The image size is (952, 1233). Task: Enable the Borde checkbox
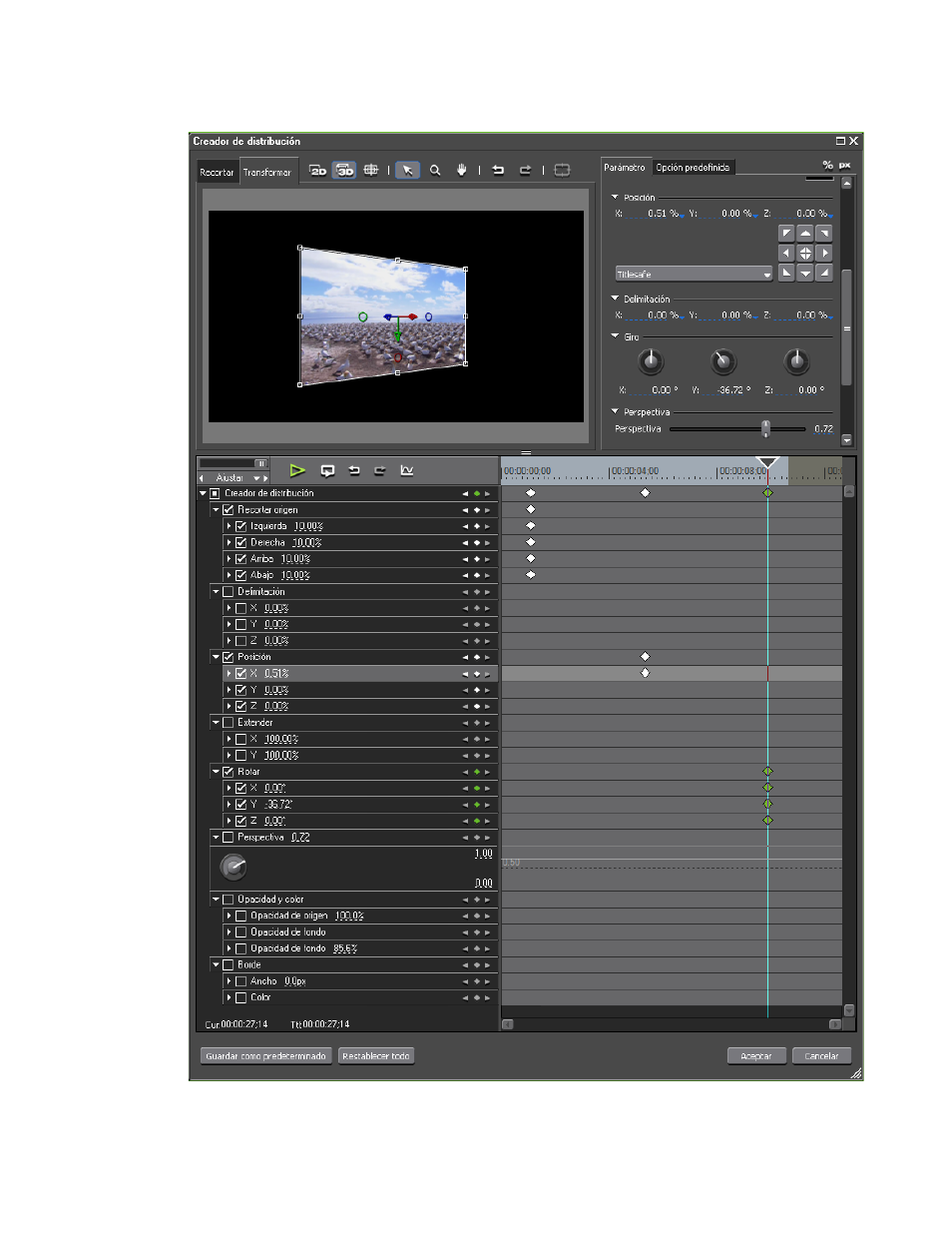229,965
